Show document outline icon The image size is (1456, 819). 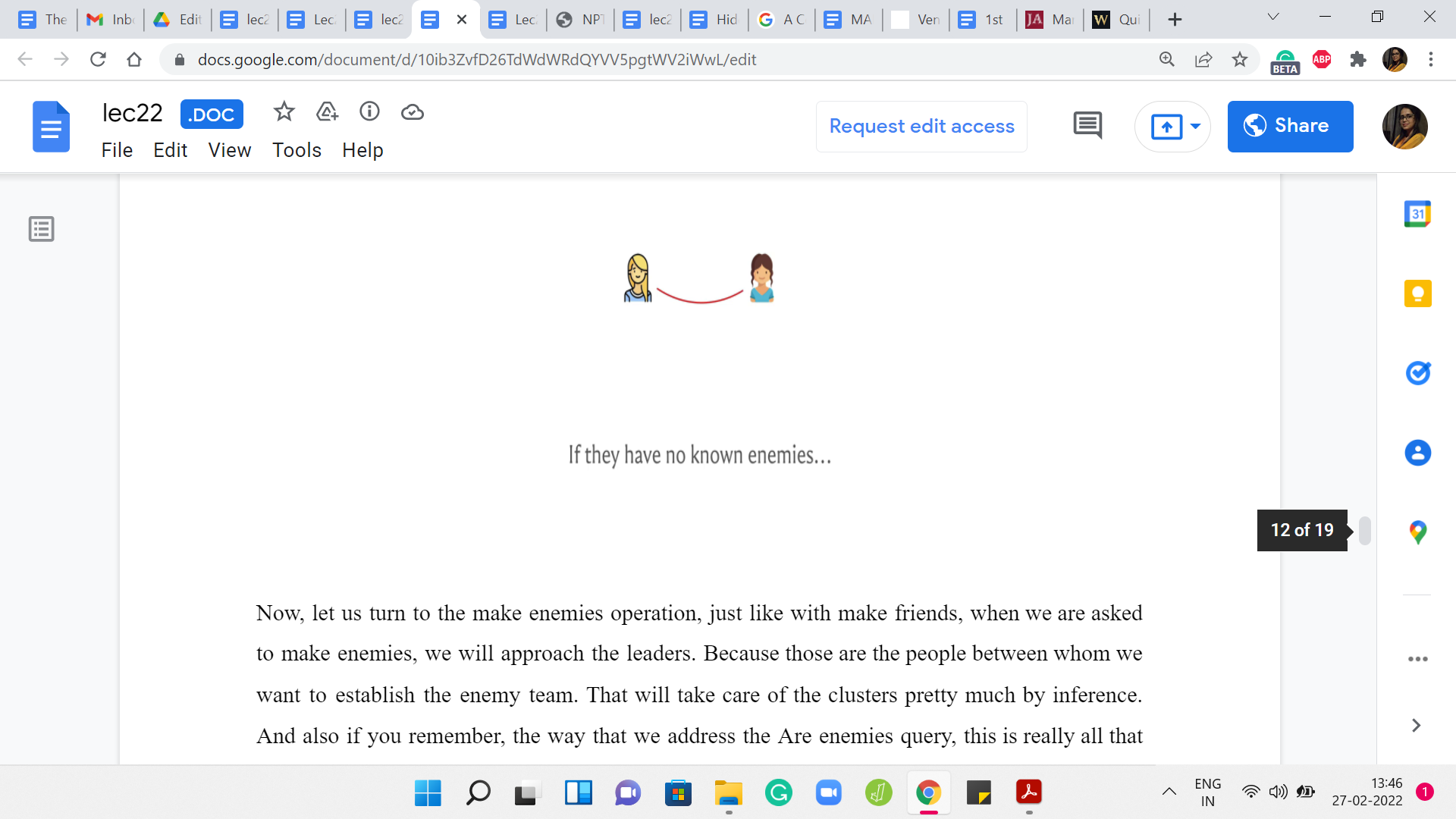point(42,229)
